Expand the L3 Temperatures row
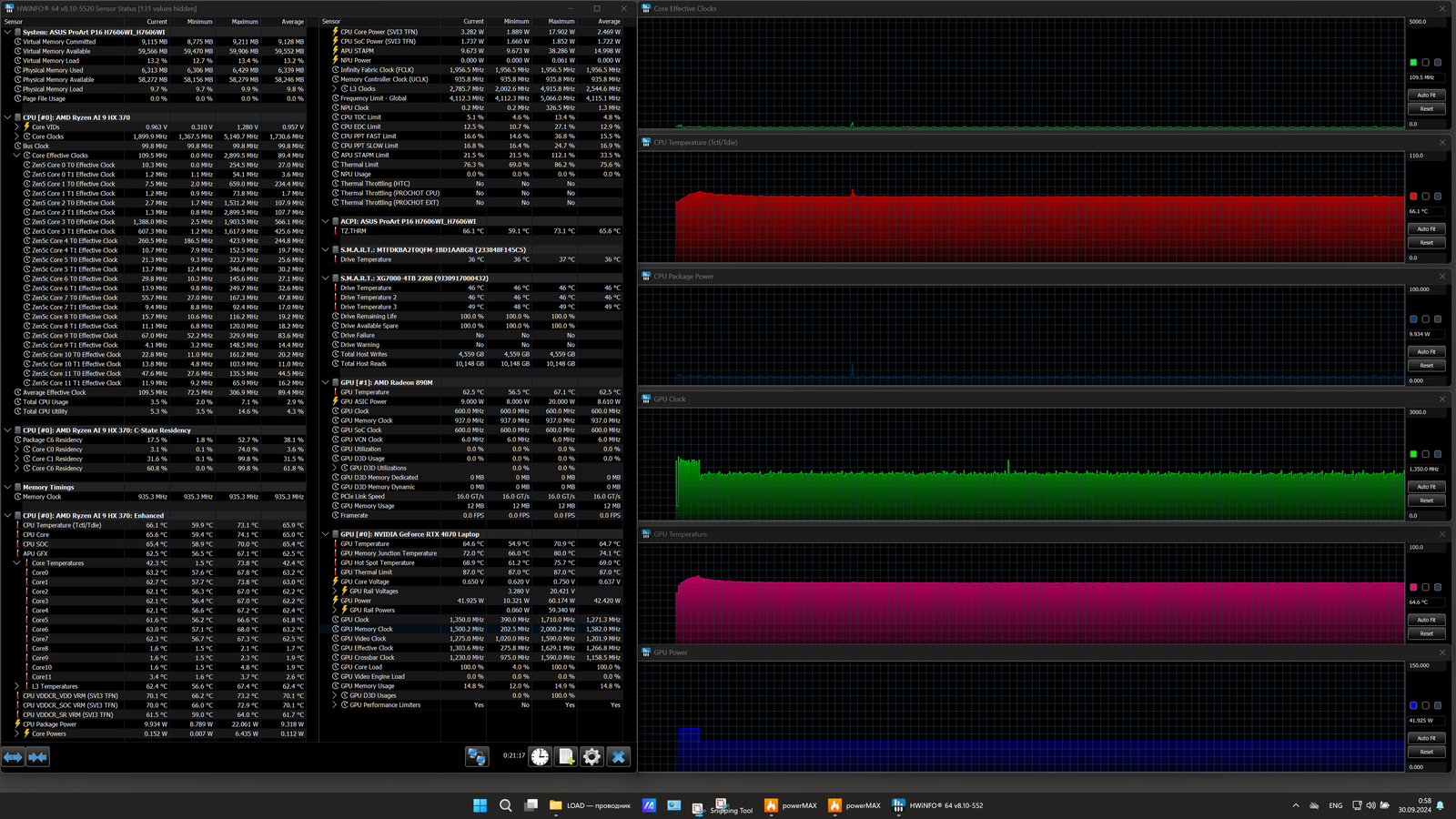This screenshot has width=1456, height=819. [x=16, y=687]
